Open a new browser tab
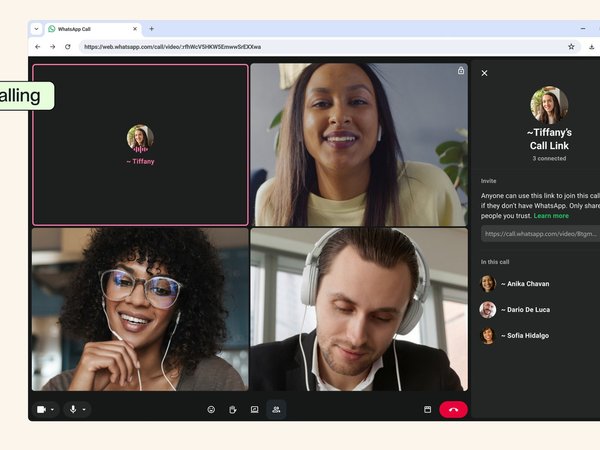600x450 pixels. click(x=152, y=29)
